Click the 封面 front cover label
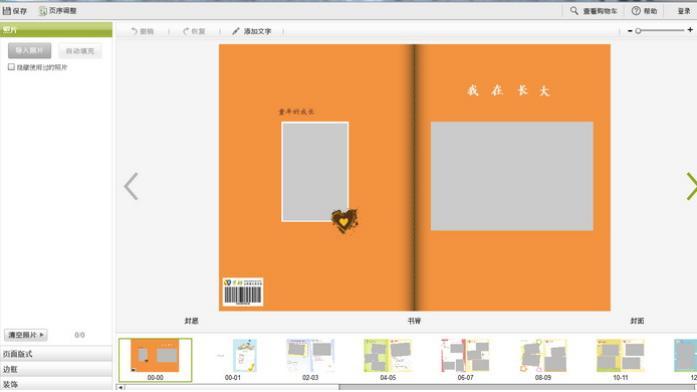 coord(637,321)
